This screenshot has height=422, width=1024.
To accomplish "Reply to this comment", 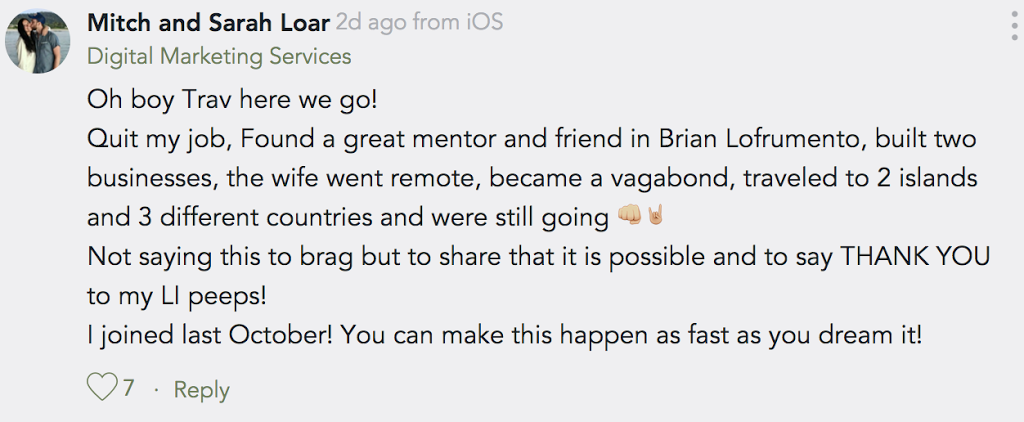I will 201,390.
